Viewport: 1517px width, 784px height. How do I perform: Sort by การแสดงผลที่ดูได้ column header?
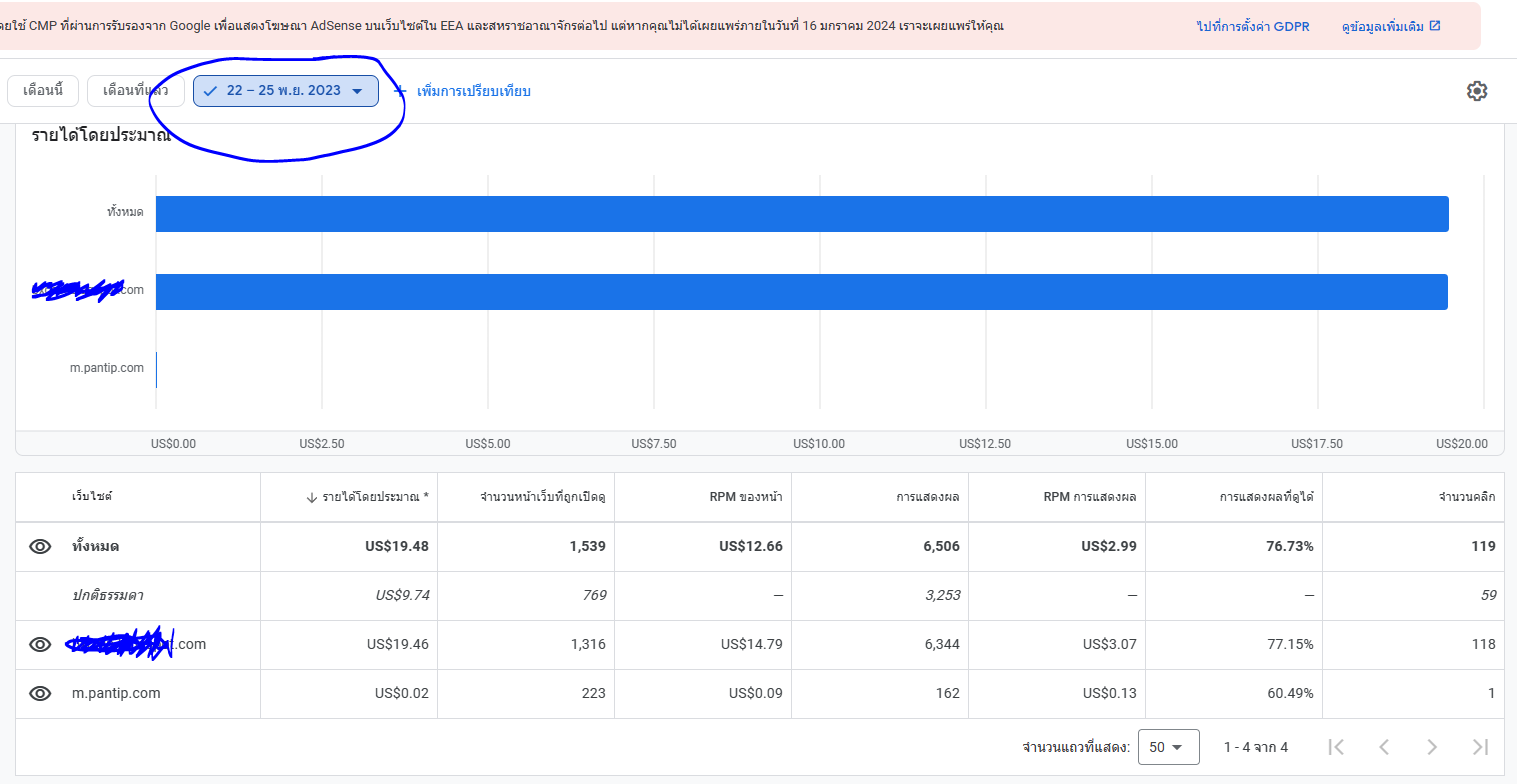1266,497
